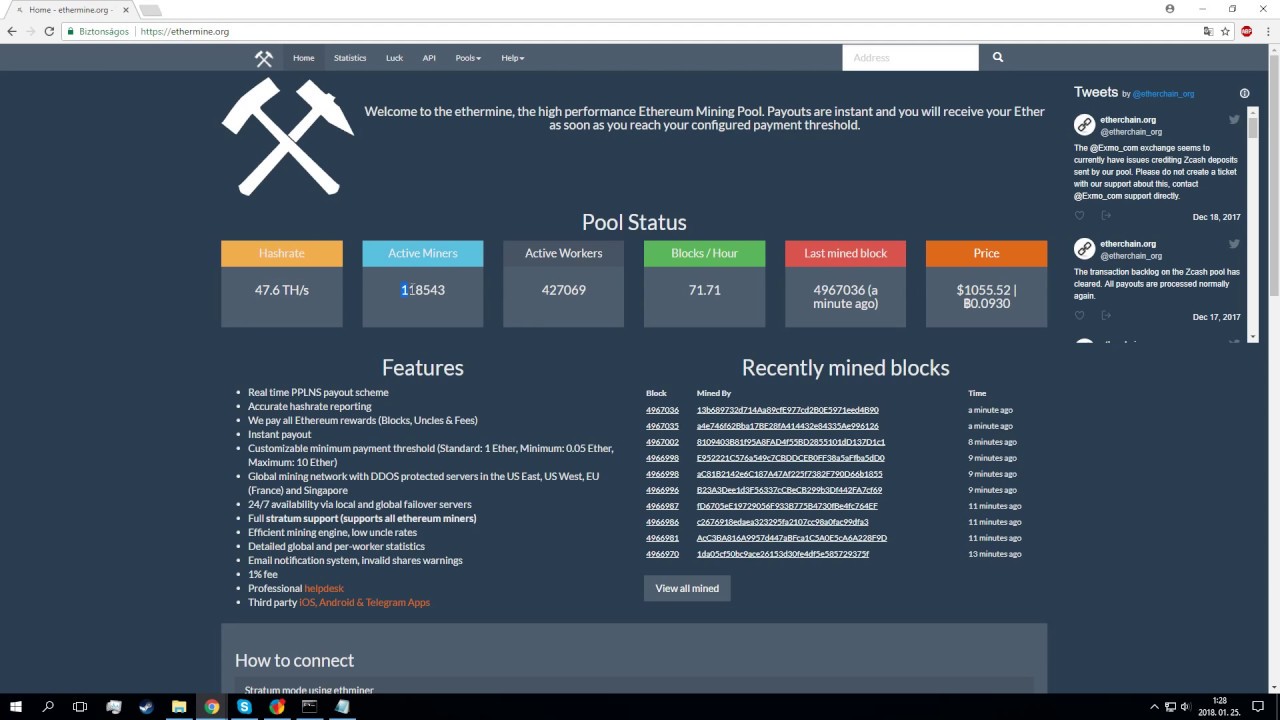The height and width of the screenshot is (720, 1280).
Task: Open Task View on the taskbar
Action: [x=80, y=706]
